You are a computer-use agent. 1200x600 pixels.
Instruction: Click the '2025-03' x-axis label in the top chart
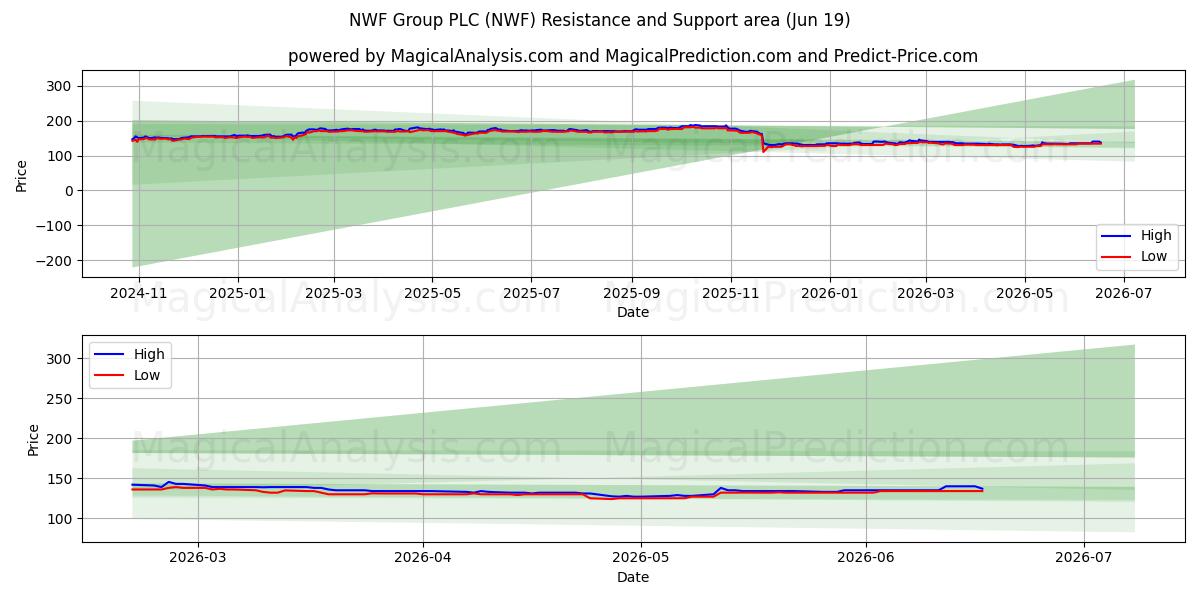coord(333,294)
